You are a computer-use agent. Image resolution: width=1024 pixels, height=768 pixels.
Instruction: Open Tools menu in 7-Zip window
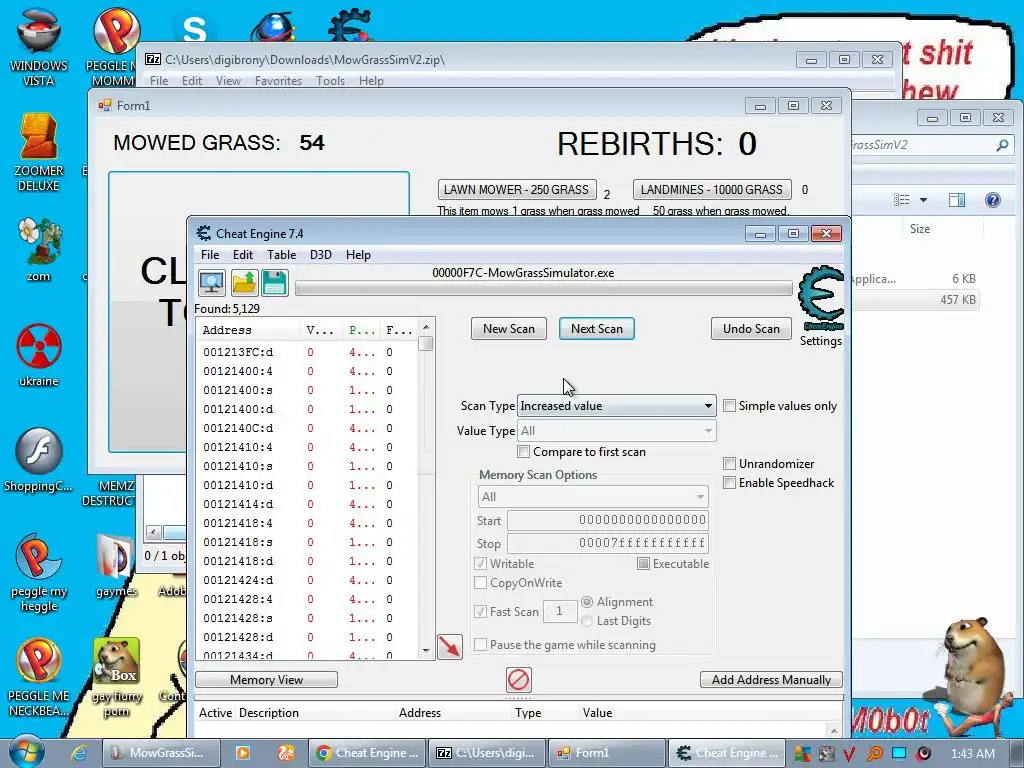pyautogui.click(x=330, y=80)
